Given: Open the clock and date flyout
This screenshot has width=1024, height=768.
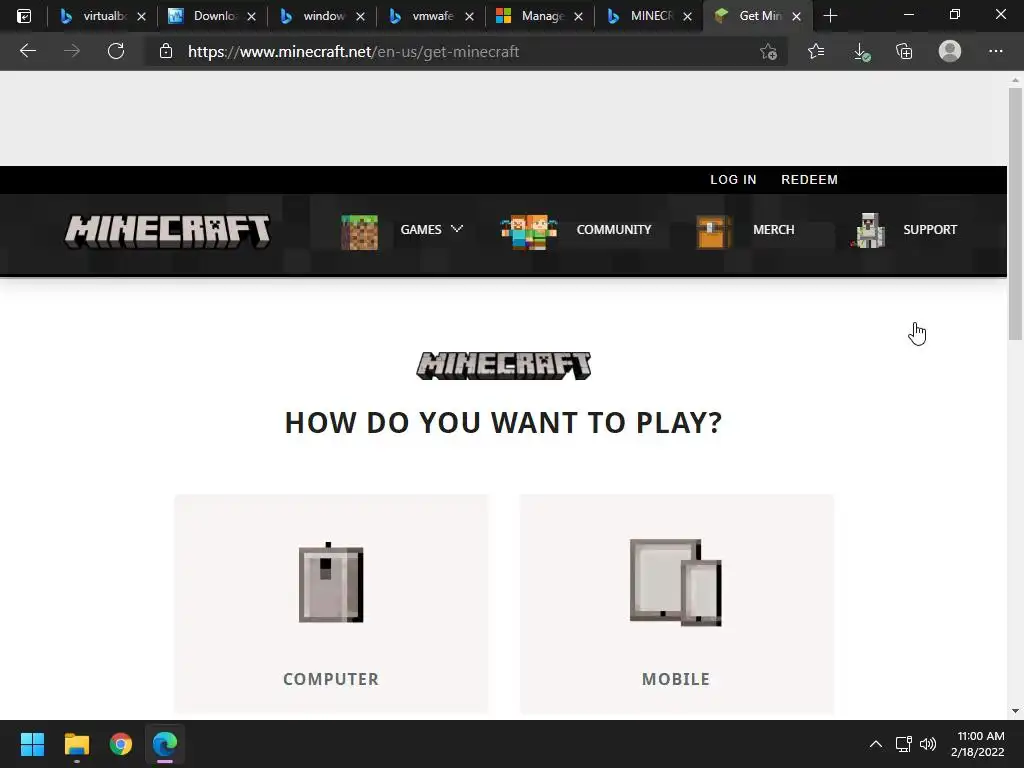Looking at the screenshot, I should point(978,744).
